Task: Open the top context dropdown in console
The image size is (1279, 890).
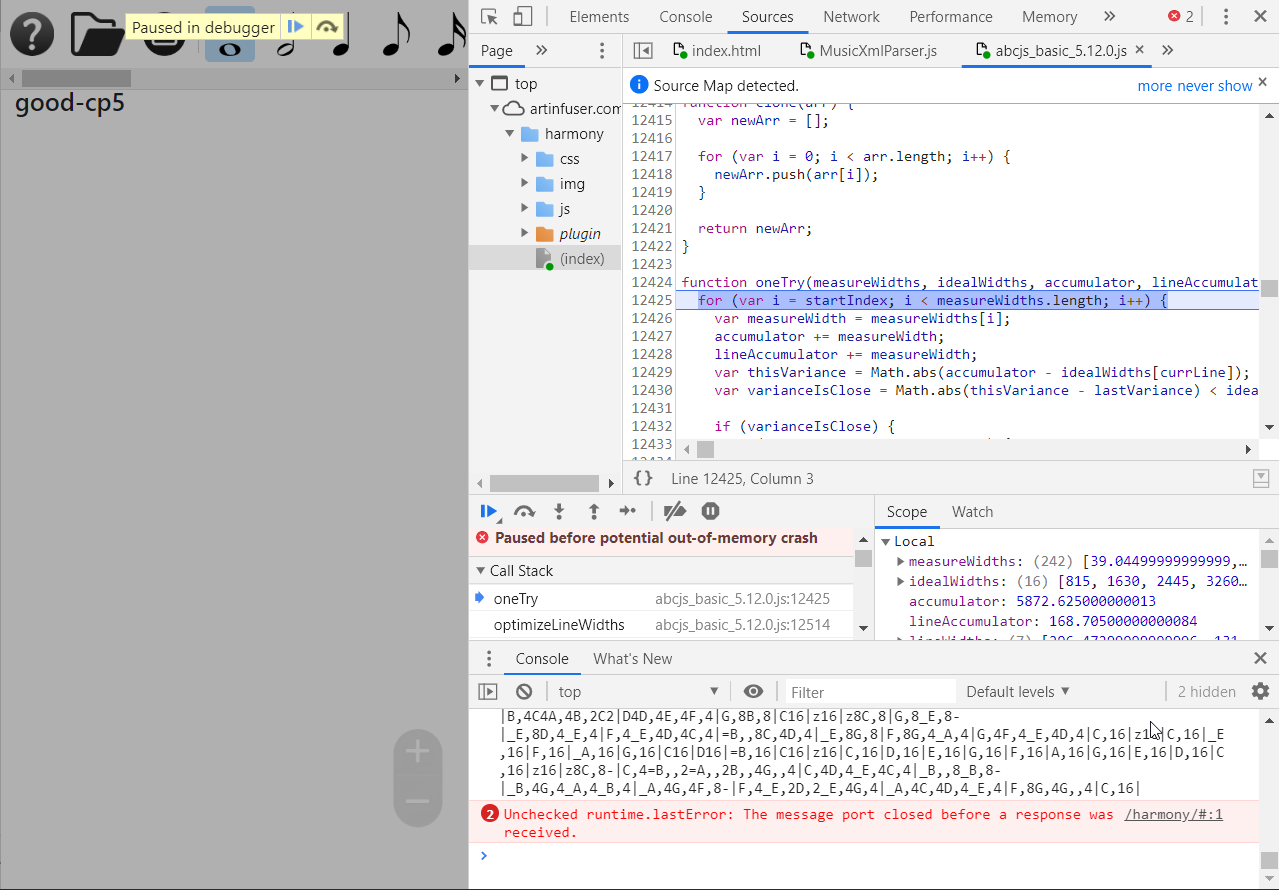Action: [x=638, y=692]
